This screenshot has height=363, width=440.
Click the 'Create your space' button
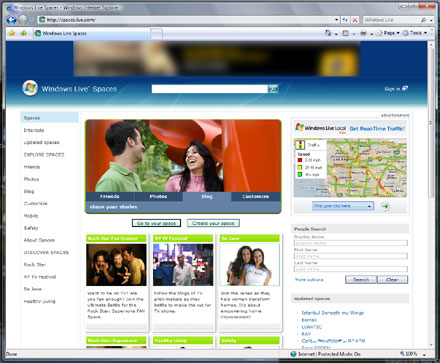213,223
